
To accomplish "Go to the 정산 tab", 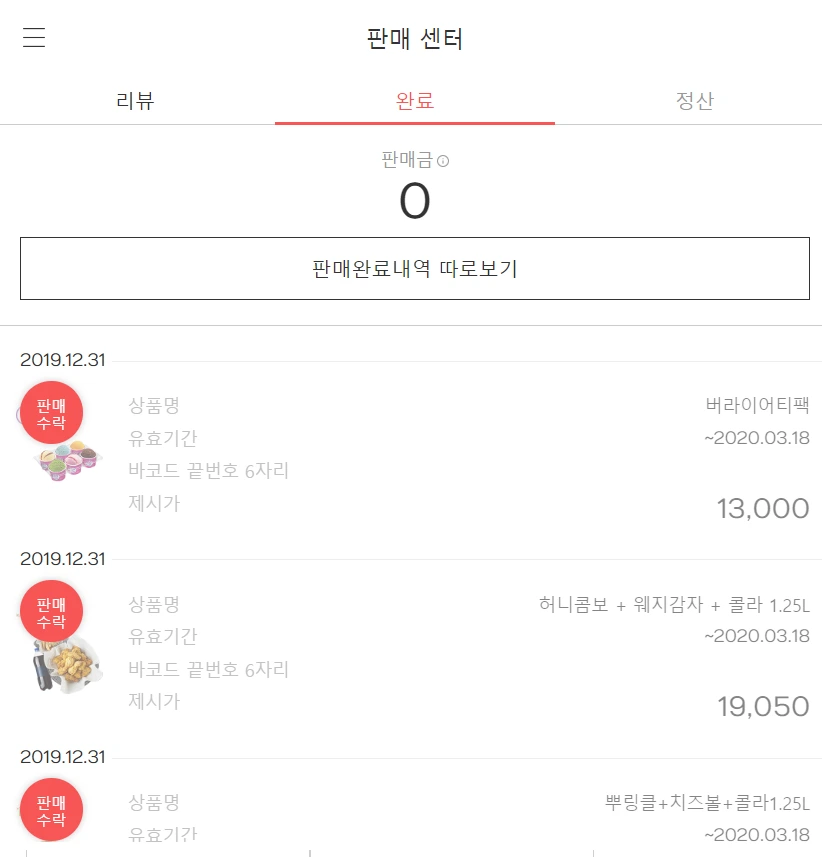I will click(695, 101).
